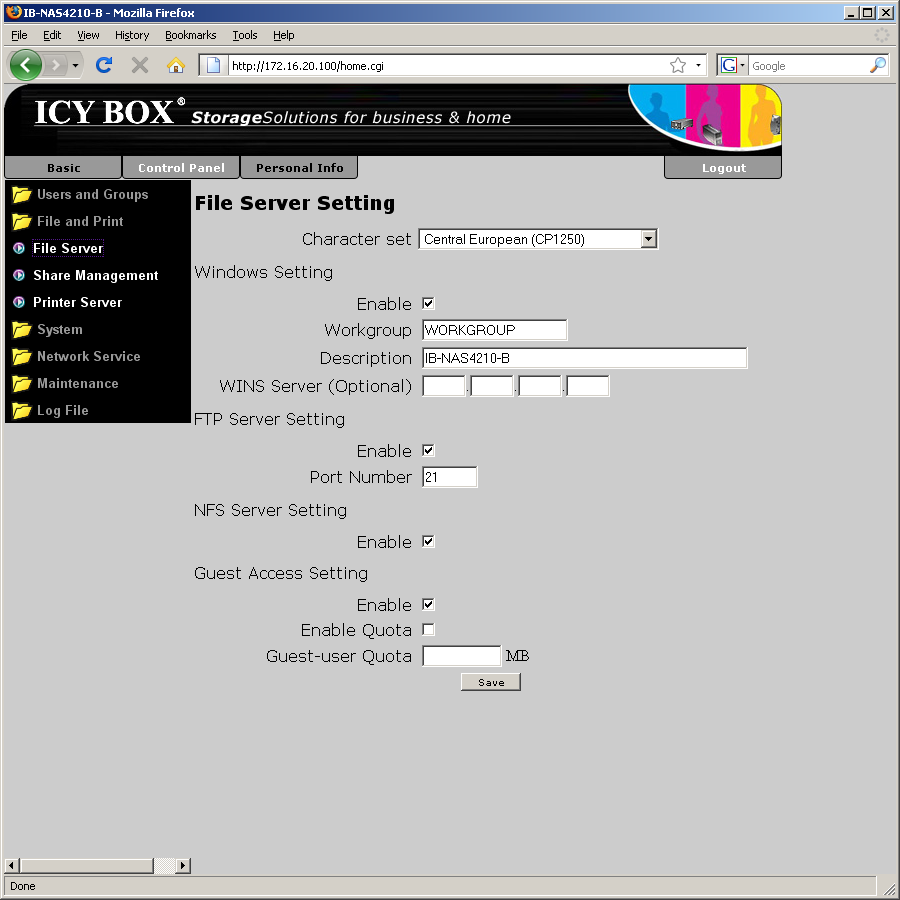Click the Share Management bullet icon

[19, 276]
